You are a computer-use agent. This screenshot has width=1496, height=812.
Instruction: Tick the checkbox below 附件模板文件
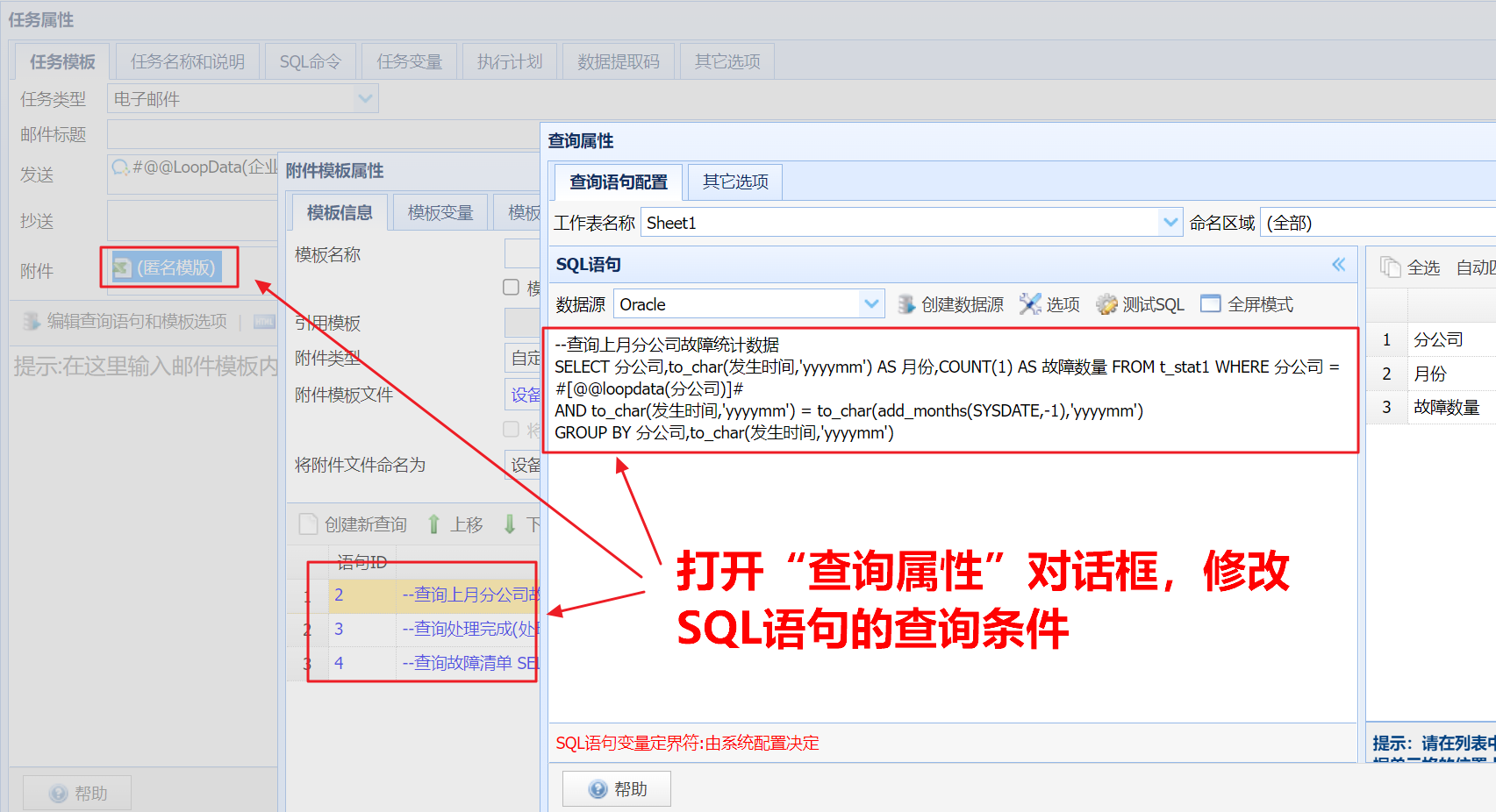(511, 429)
